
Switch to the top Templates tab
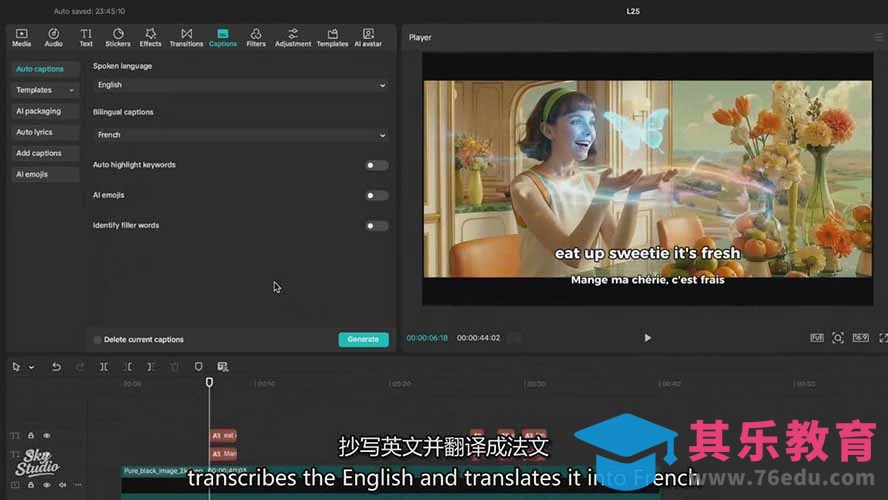pyautogui.click(x=332, y=37)
